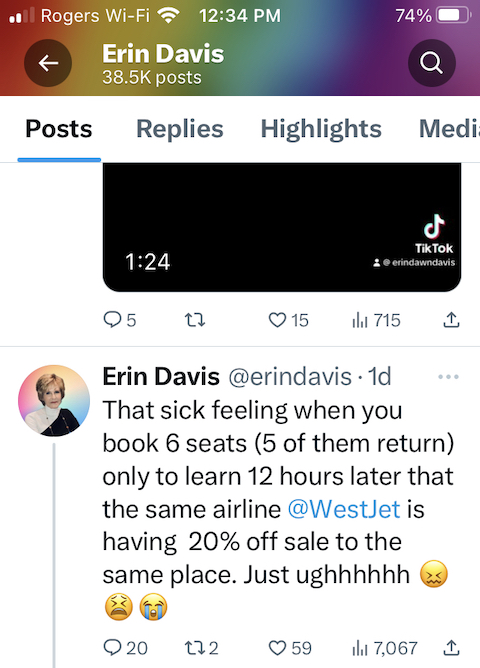Image resolution: width=480 pixels, height=668 pixels.
Task: Switch to the Highlights tab
Action: [x=321, y=129]
